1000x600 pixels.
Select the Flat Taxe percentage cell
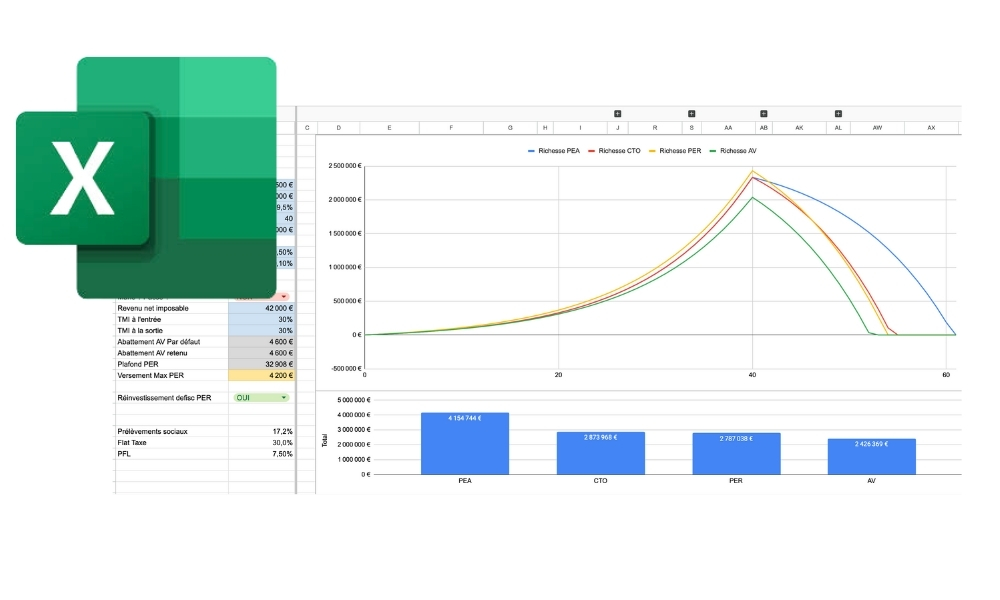click(x=261, y=442)
